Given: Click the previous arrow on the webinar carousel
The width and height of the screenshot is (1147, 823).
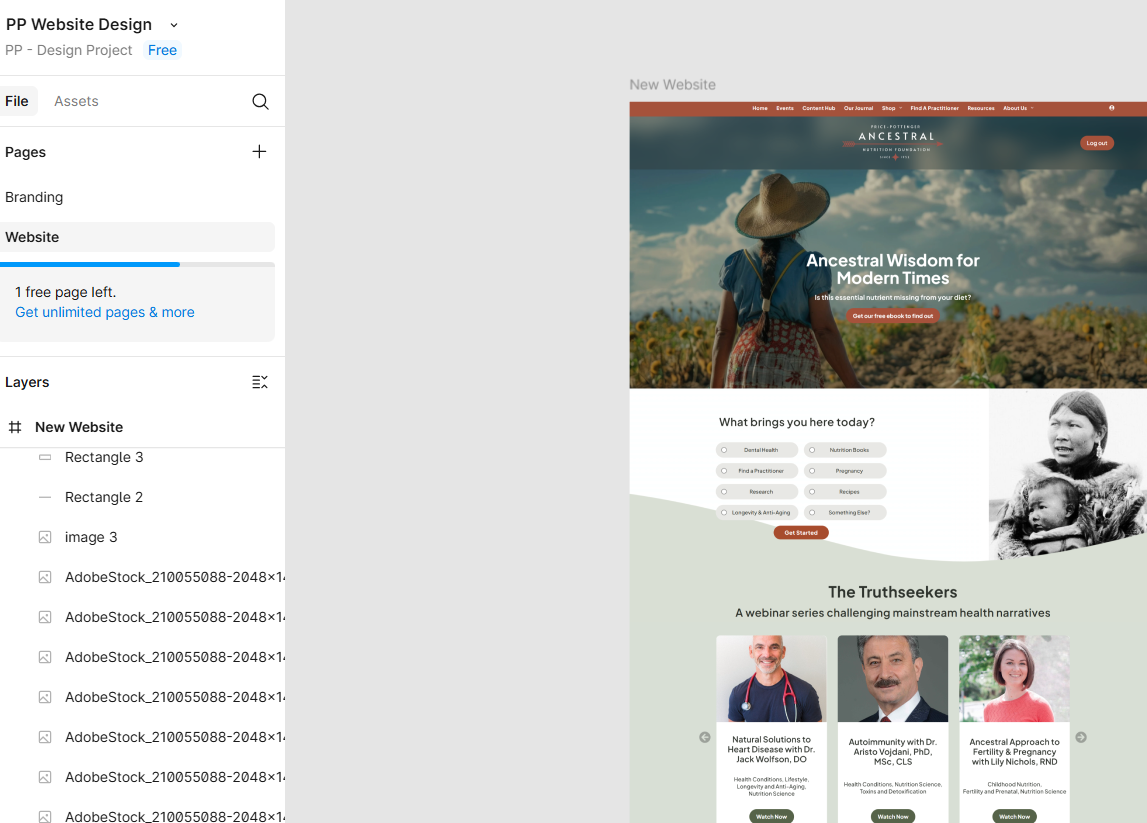Looking at the screenshot, I should pos(704,737).
